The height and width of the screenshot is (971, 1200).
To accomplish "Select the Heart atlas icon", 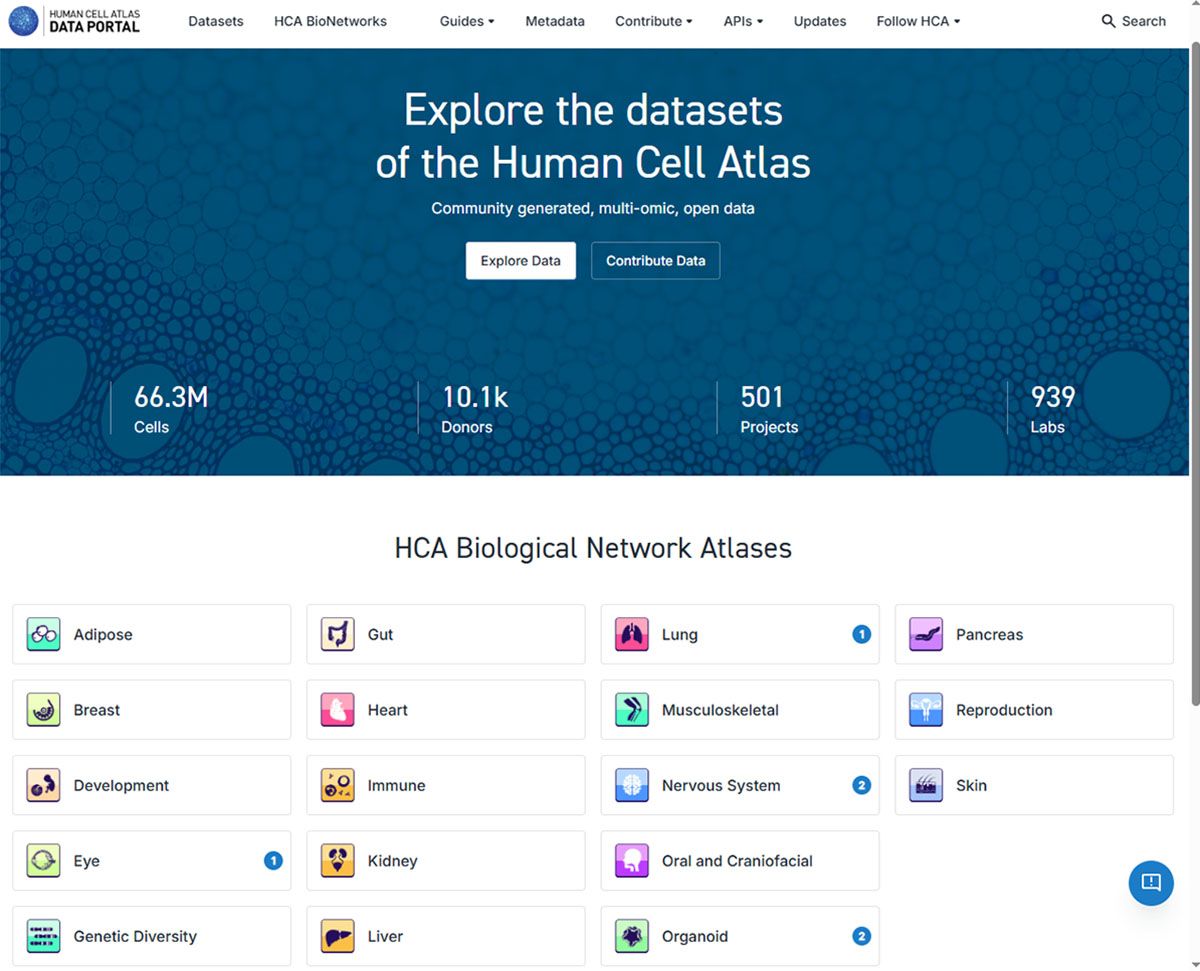I will coord(338,710).
